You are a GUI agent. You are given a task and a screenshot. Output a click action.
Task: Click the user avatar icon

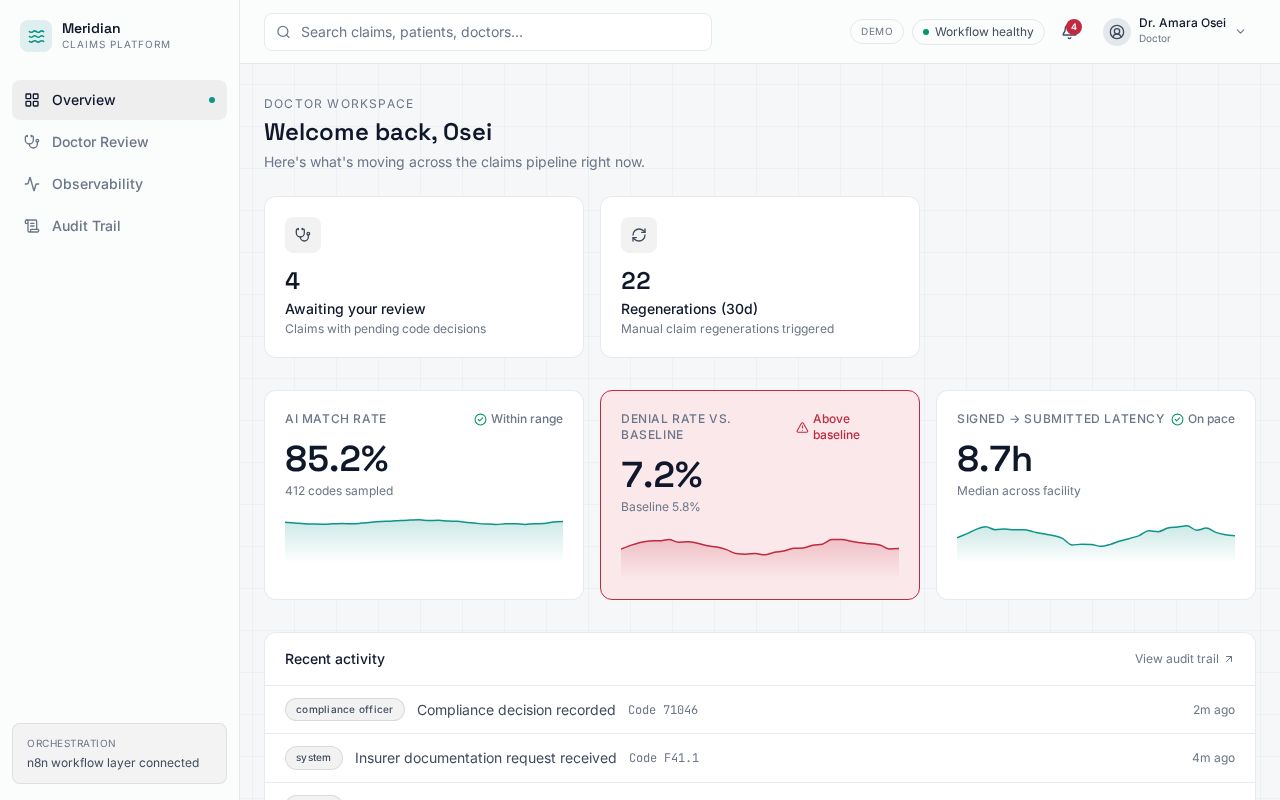click(x=1117, y=32)
